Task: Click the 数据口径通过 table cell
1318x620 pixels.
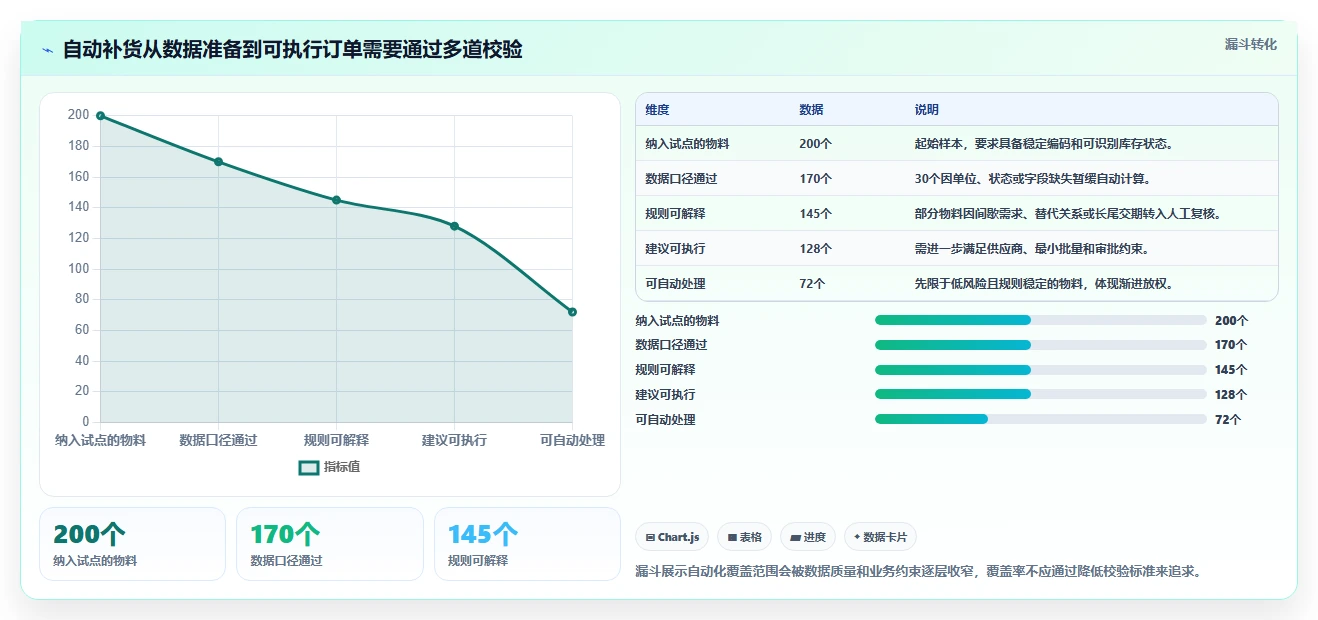Action: [x=681, y=179]
